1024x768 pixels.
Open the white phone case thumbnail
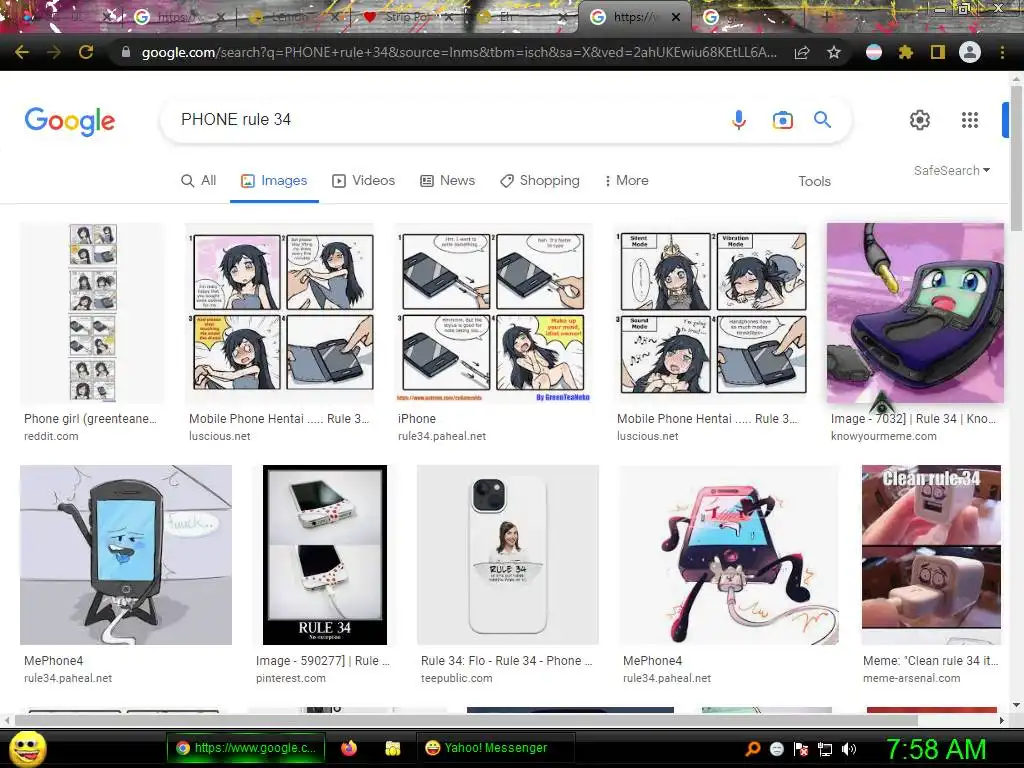point(507,554)
